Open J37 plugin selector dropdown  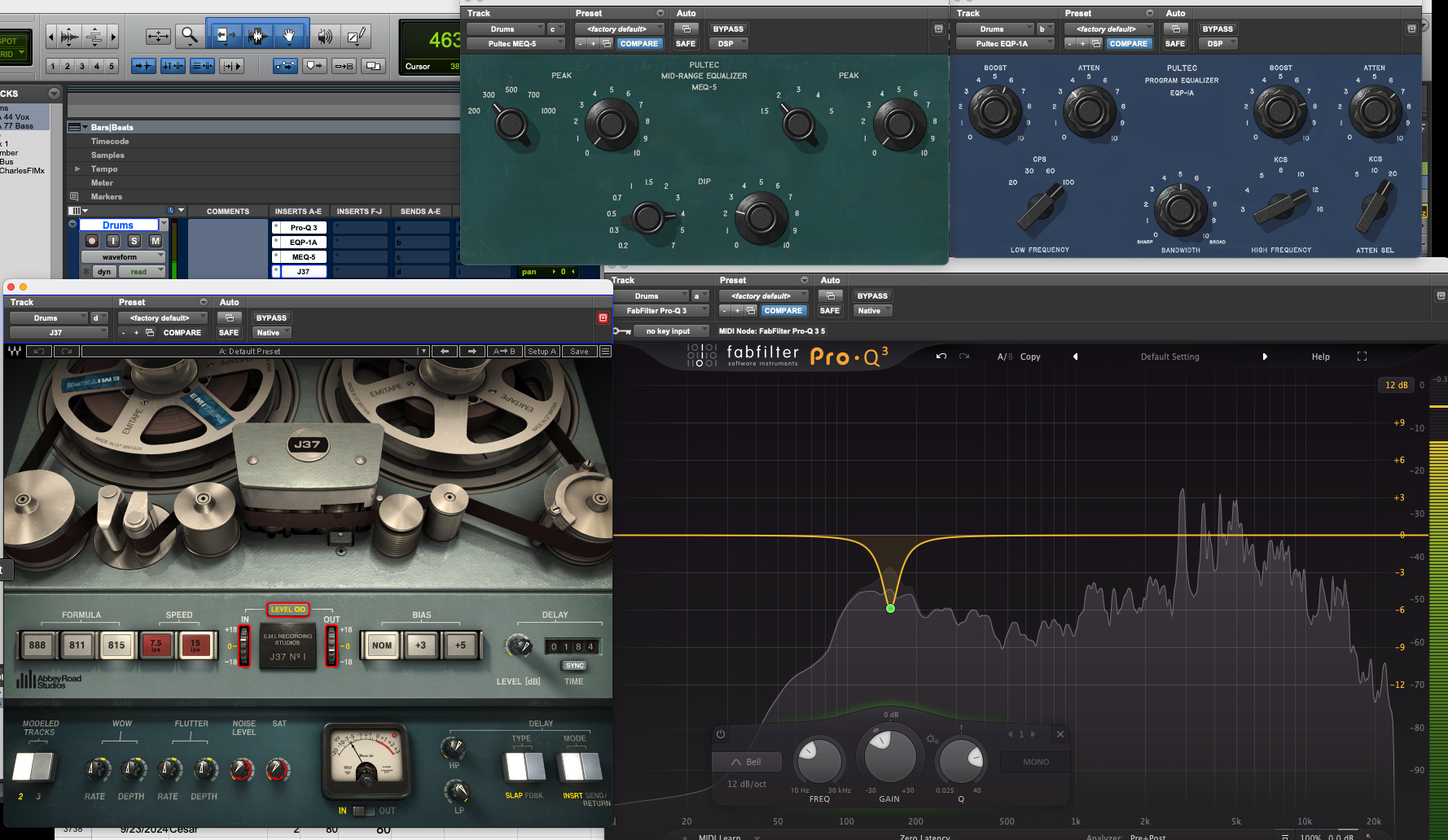(x=59, y=333)
